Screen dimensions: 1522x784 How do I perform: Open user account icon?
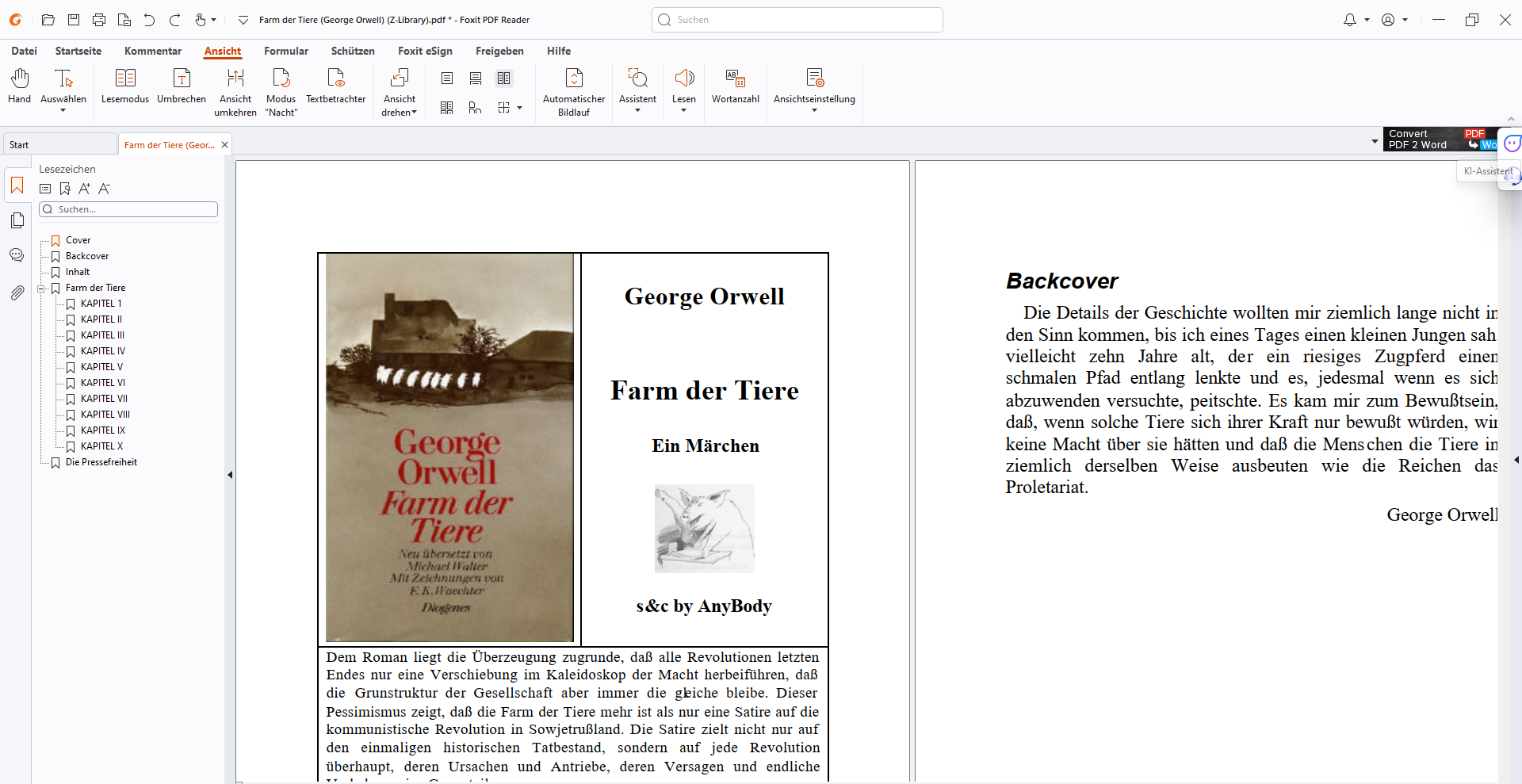tap(1388, 20)
